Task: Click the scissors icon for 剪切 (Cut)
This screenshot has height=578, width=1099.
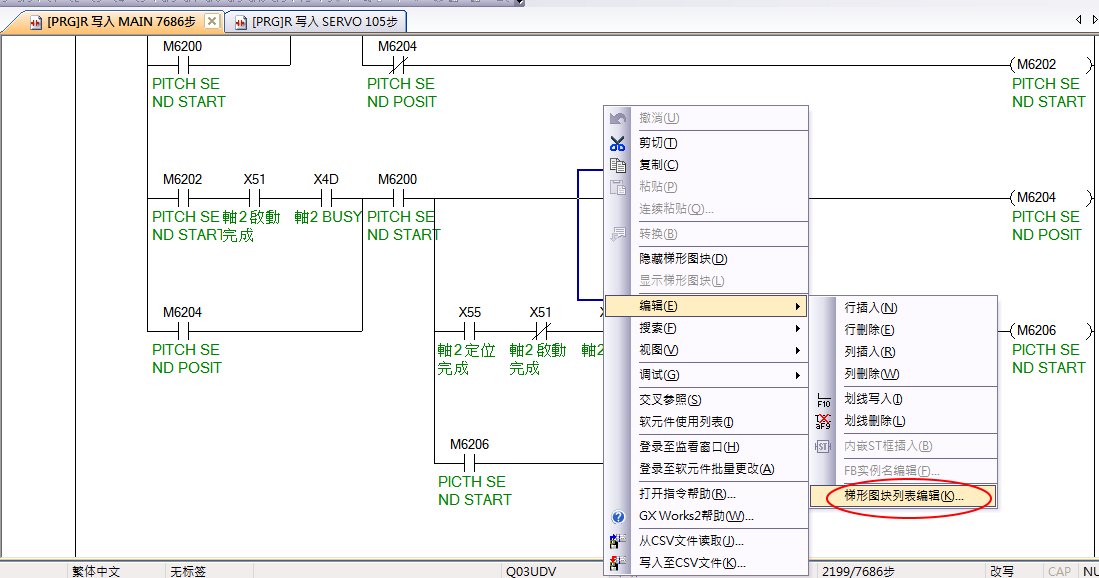Action: pos(618,143)
